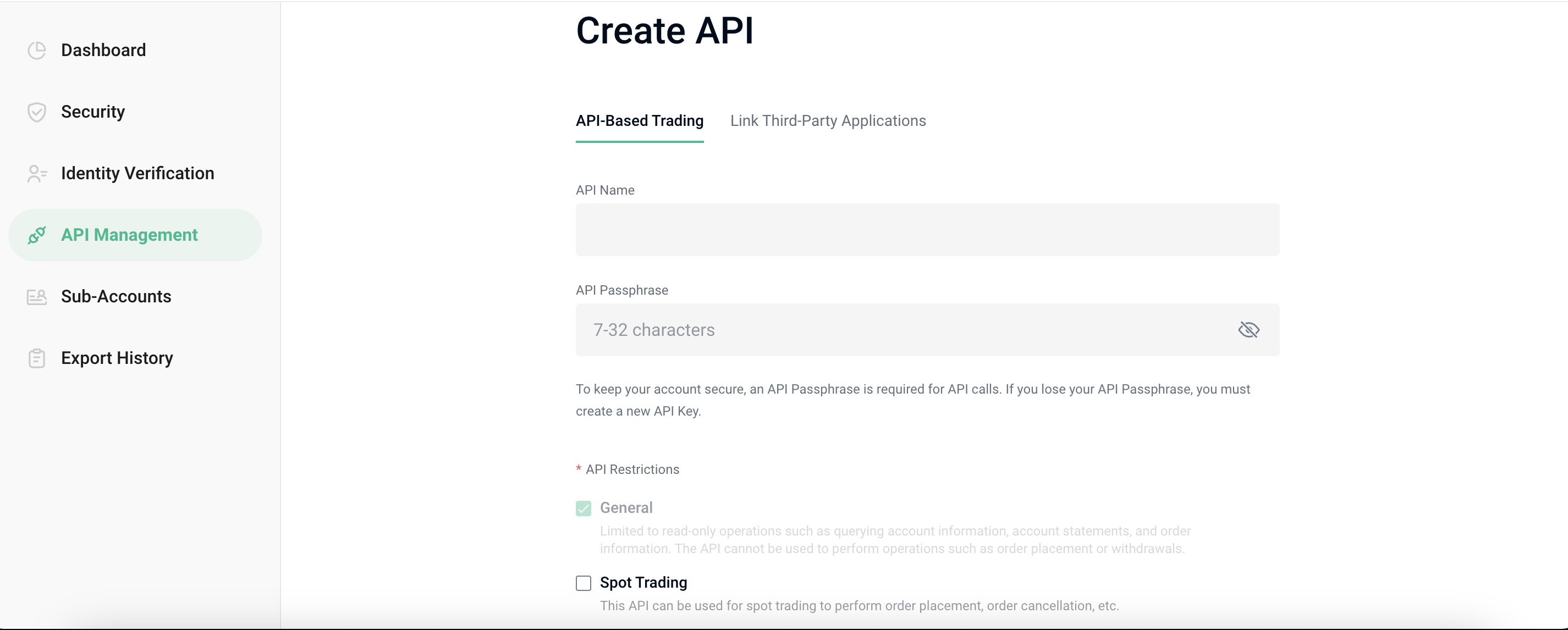Click the API Management plug icon
Screen dimensions: 1568x630
coord(37,235)
